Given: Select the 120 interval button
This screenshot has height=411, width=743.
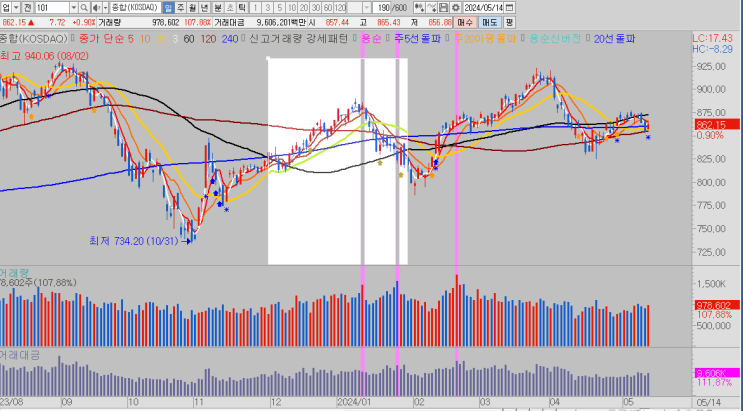Looking at the screenshot, I should click(x=340, y=8).
